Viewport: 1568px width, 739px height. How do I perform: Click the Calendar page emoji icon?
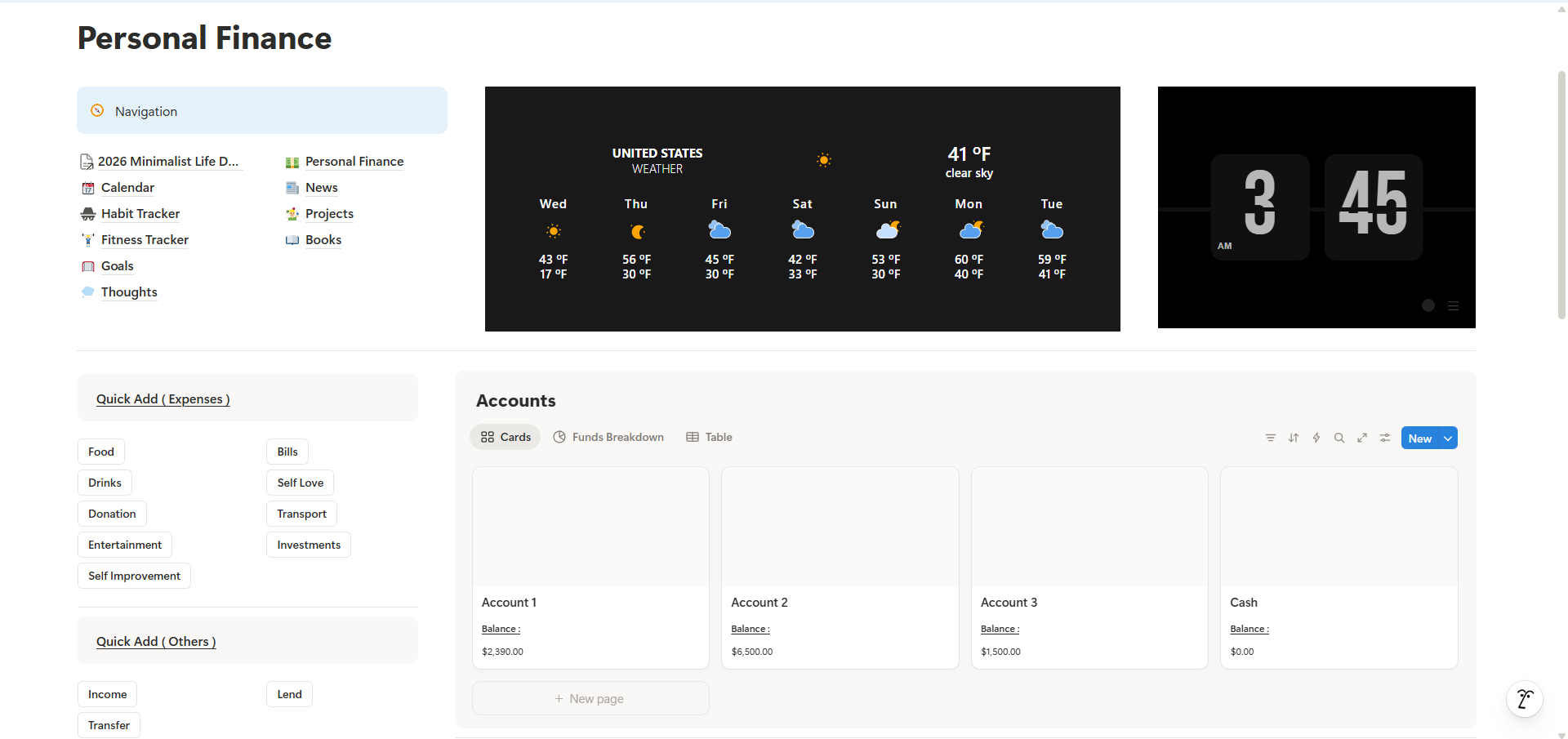tap(87, 188)
